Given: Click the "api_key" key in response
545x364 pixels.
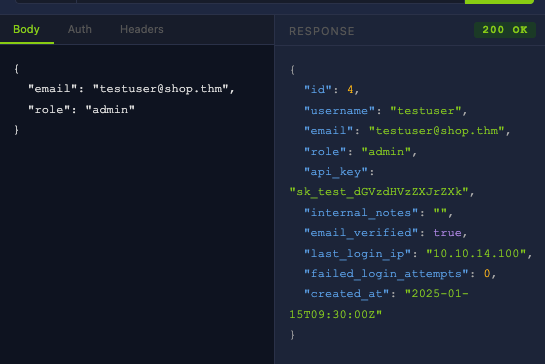Looking at the screenshot, I should [336, 172].
